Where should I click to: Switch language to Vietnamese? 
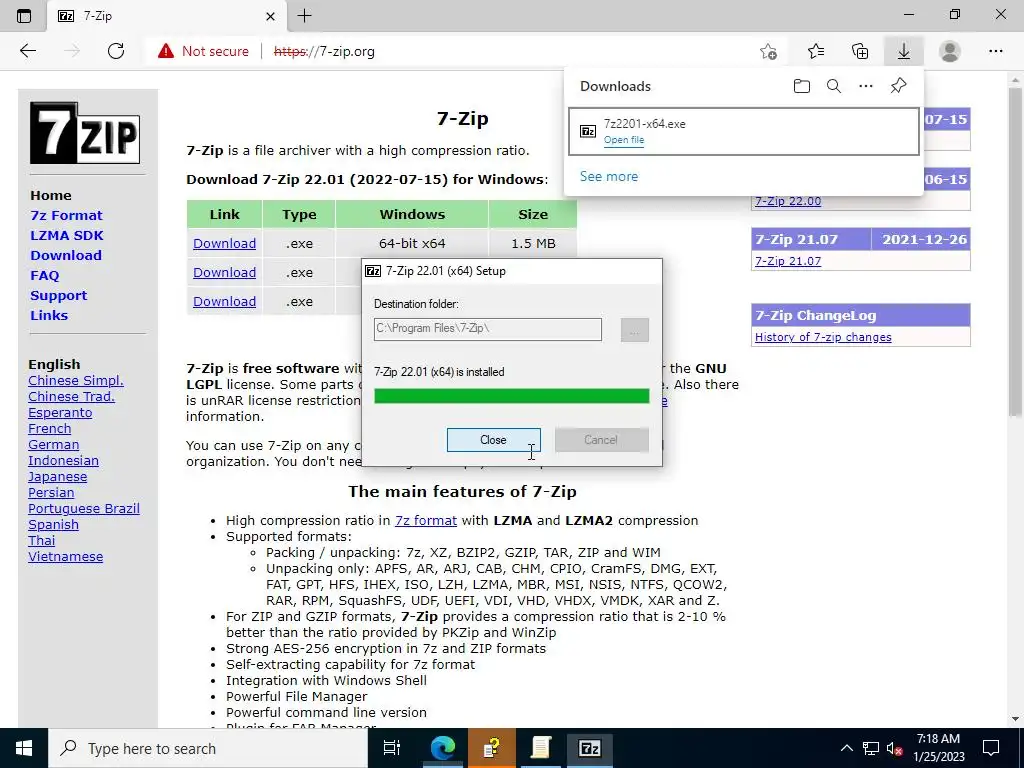[x=65, y=556]
